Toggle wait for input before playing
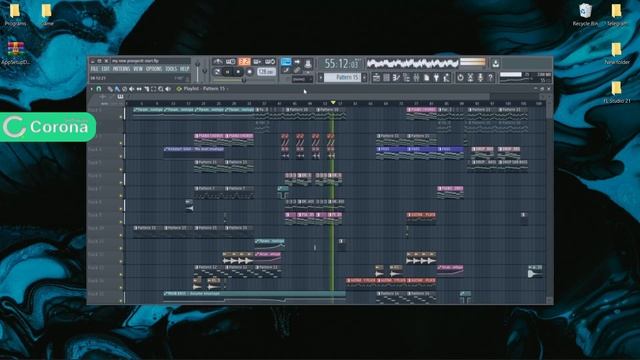Image resolution: width=640 pixels, height=360 pixels. (x=231, y=62)
